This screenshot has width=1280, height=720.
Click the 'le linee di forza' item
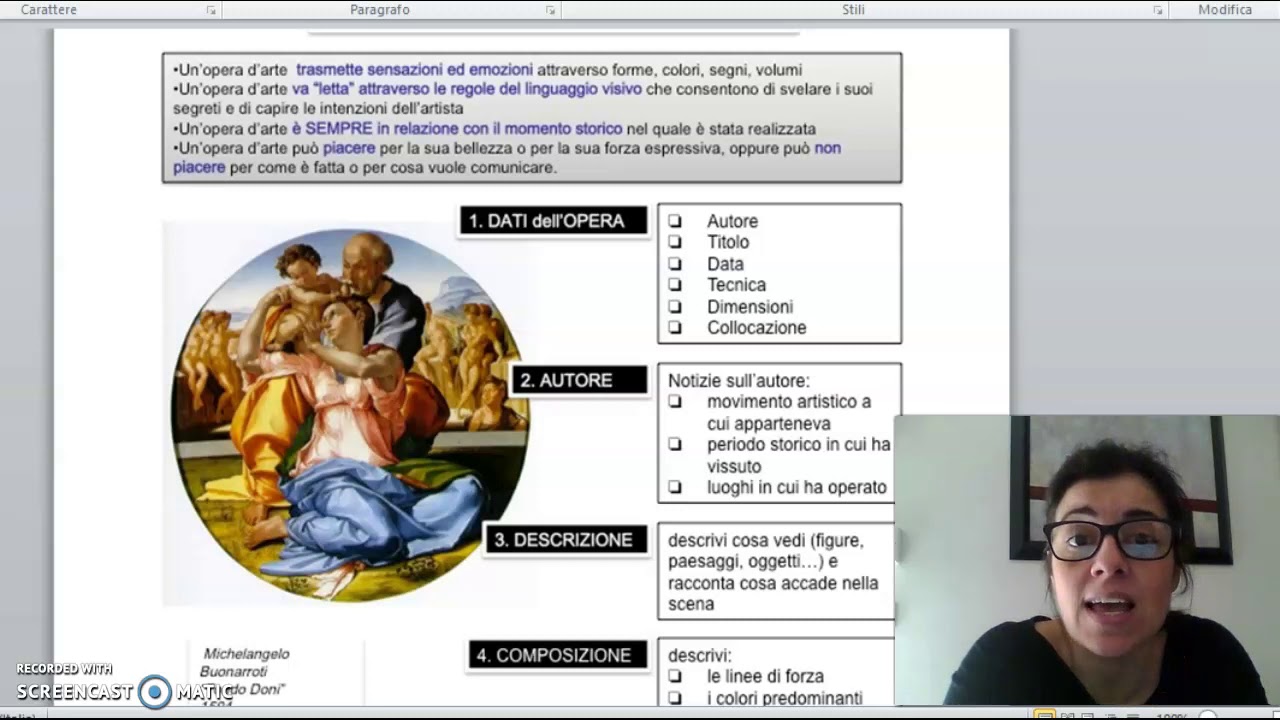[x=765, y=677]
